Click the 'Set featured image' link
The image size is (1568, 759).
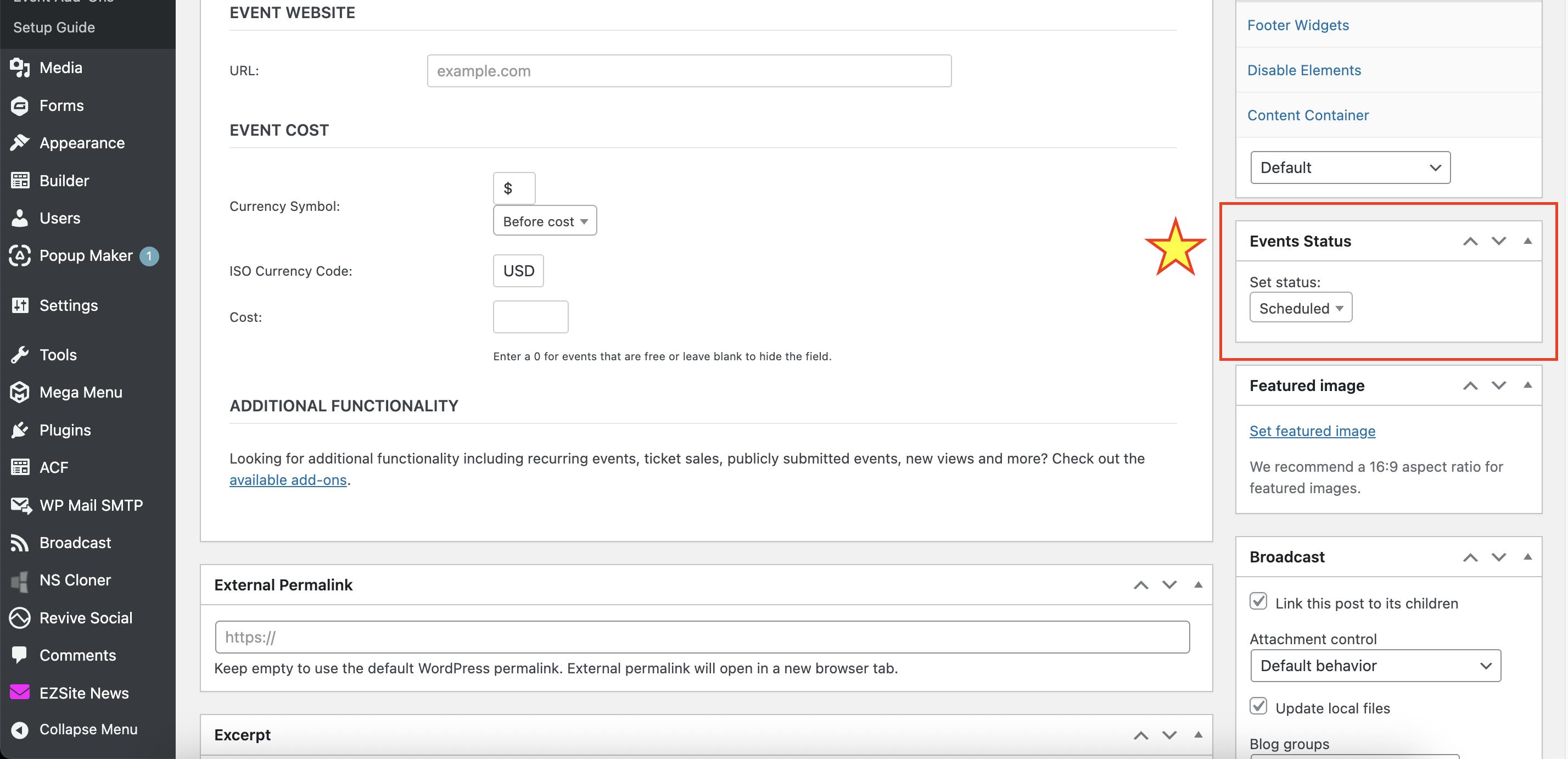tap(1312, 431)
